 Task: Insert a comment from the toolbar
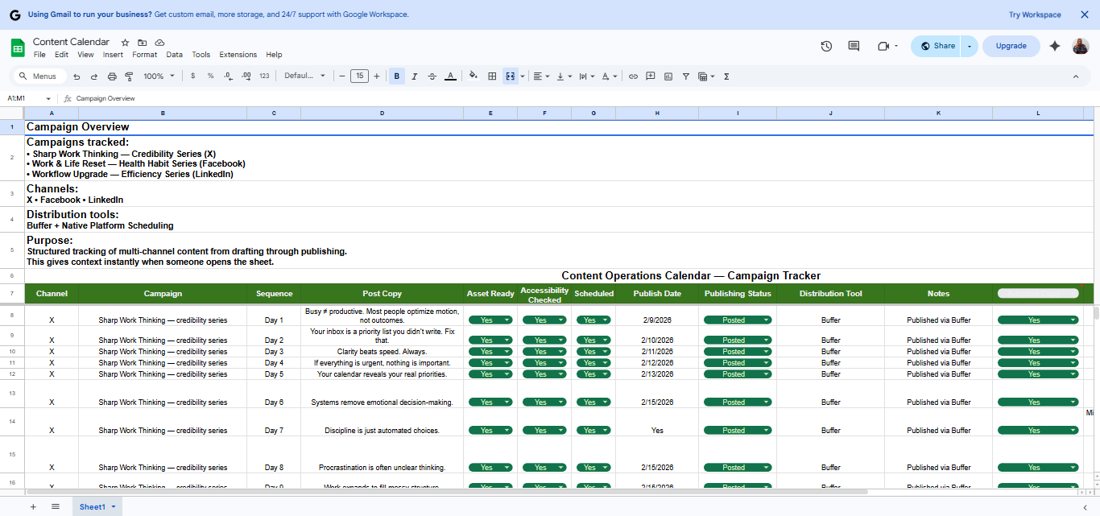pyautogui.click(x=650, y=76)
